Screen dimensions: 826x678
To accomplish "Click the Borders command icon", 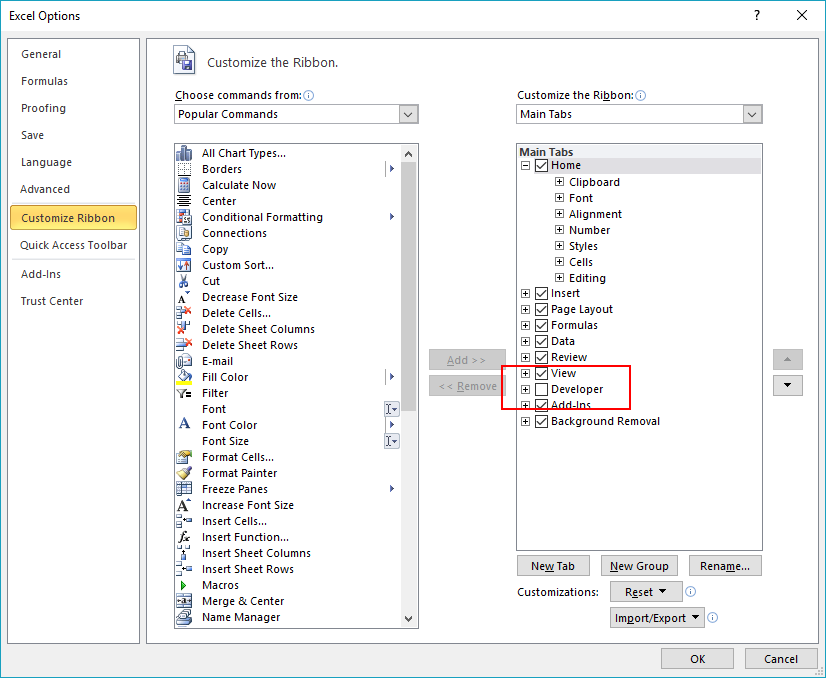I will pos(184,169).
